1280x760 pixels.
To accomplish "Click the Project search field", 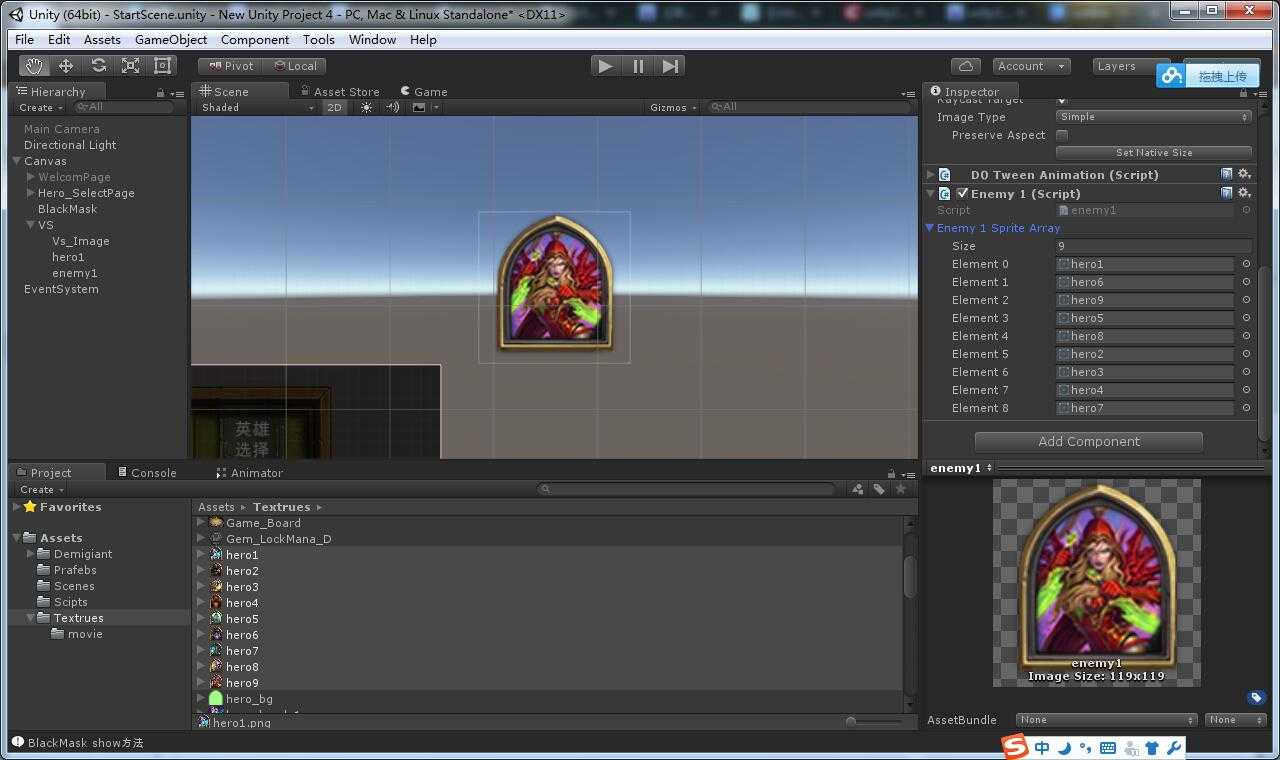I will [x=687, y=489].
